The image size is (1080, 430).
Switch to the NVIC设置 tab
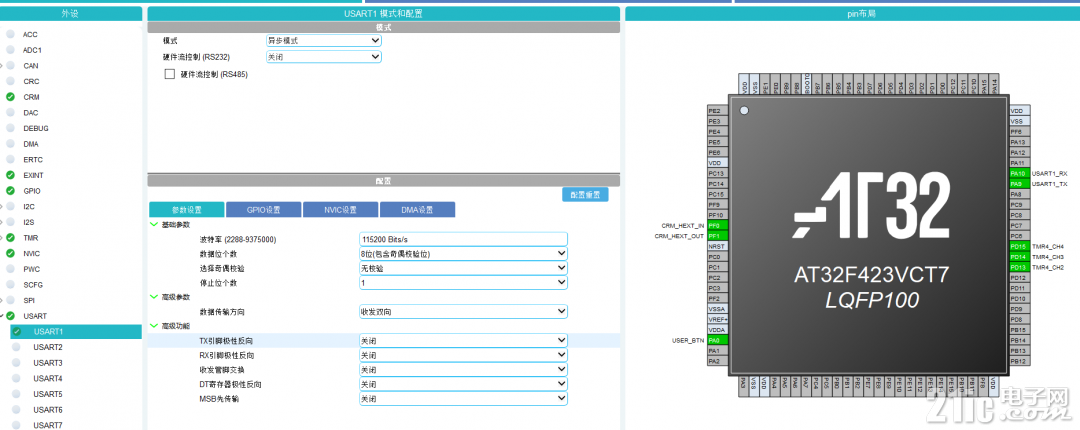(x=341, y=209)
